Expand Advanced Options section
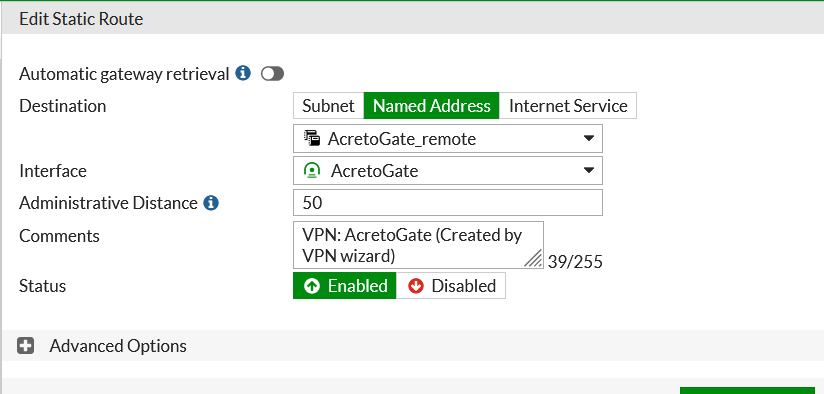The width and height of the screenshot is (824, 394). tap(25, 346)
